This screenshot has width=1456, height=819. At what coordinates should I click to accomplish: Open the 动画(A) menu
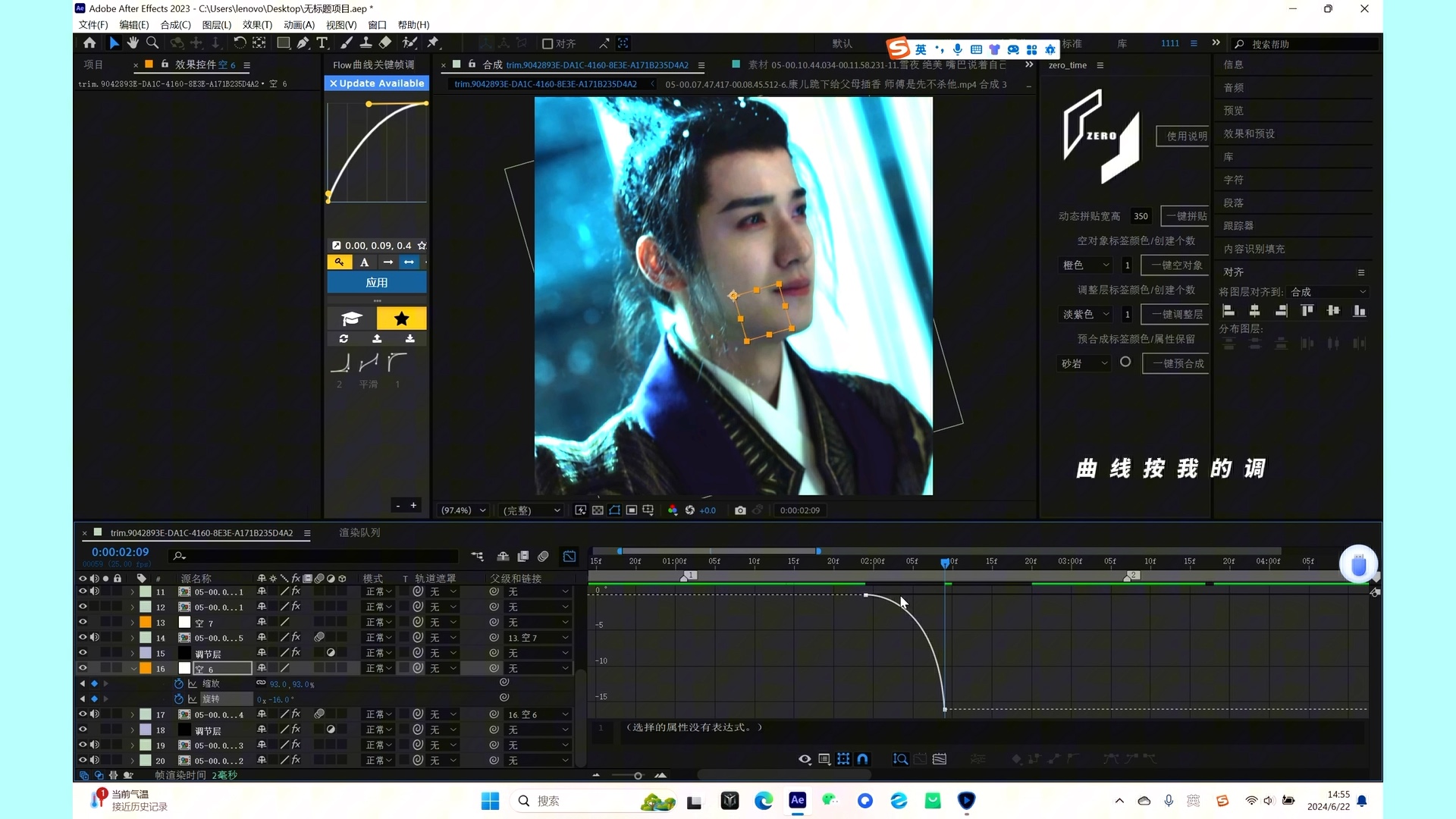299,25
